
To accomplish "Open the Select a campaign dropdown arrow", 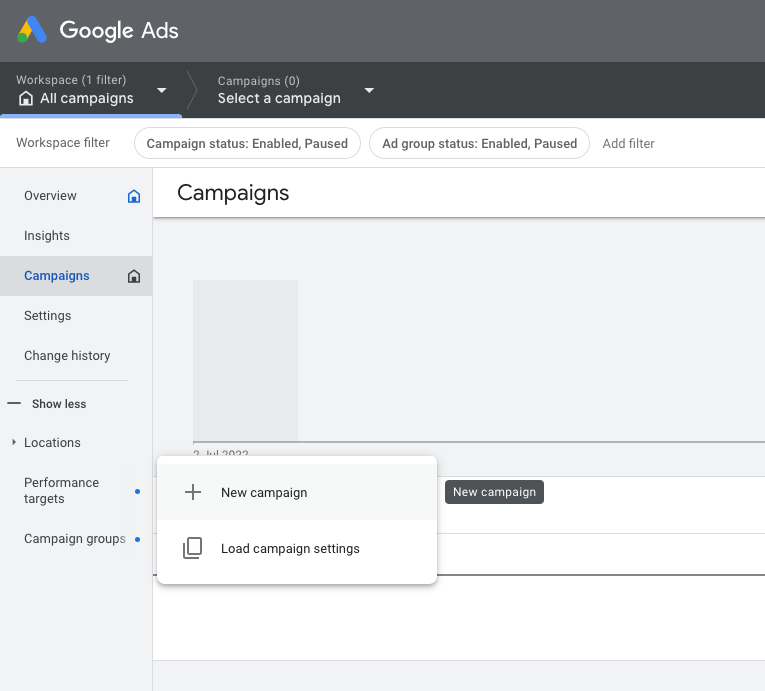I will tap(369, 90).
